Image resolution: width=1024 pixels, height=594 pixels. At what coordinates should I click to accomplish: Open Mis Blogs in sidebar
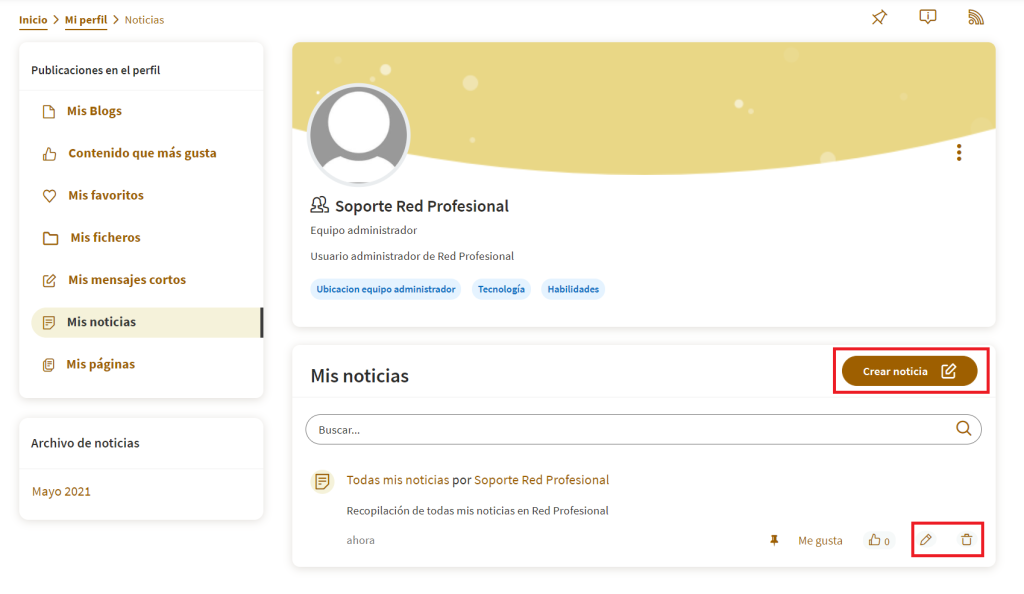coord(94,111)
